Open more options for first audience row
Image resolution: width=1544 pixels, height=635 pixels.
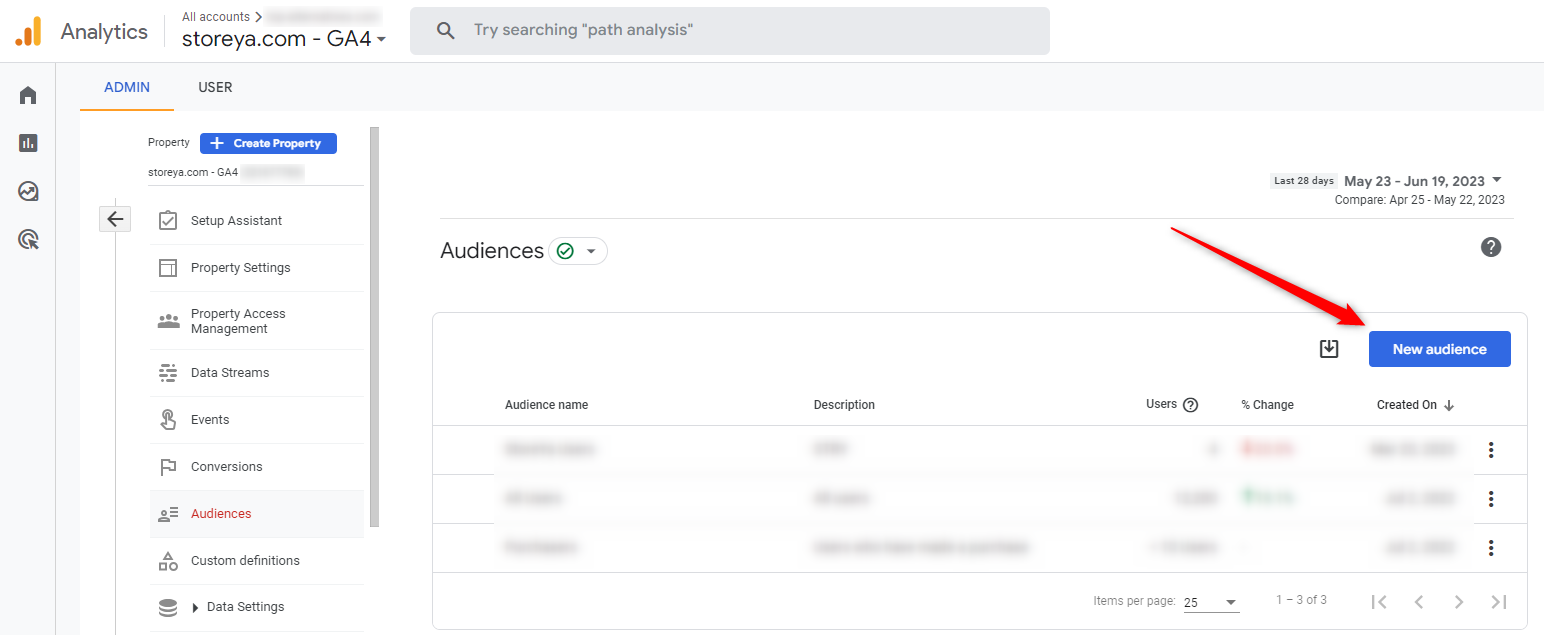[x=1490, y=450]
